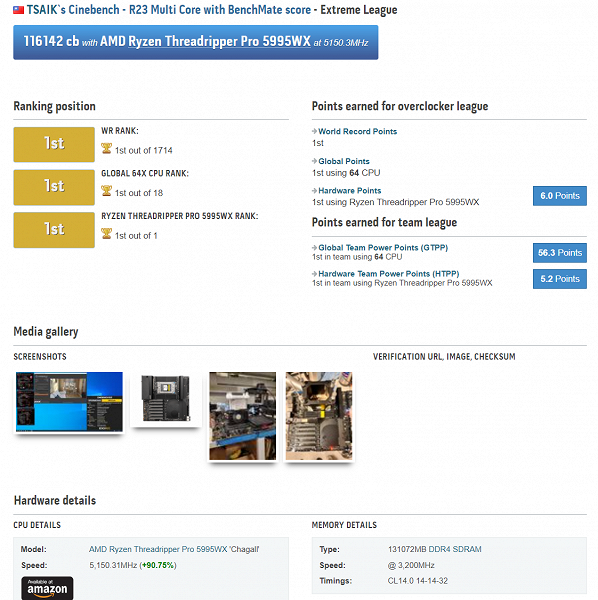Click the Available at Amazon badge
This screenshot has width=598, height=600.
pos(47,588)
